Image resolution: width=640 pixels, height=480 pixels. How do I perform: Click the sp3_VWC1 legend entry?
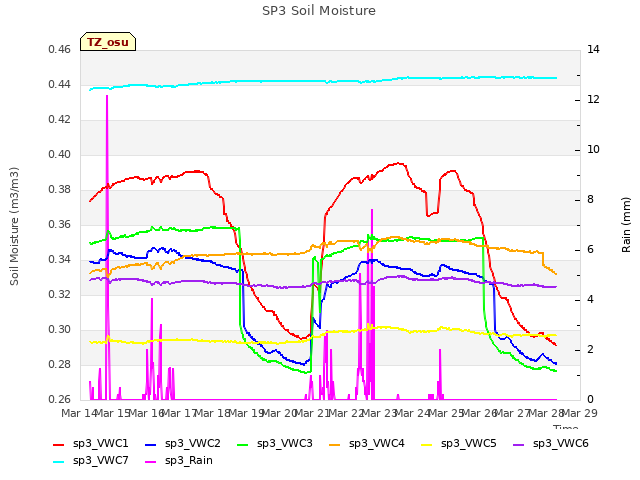tap(91, 444)
